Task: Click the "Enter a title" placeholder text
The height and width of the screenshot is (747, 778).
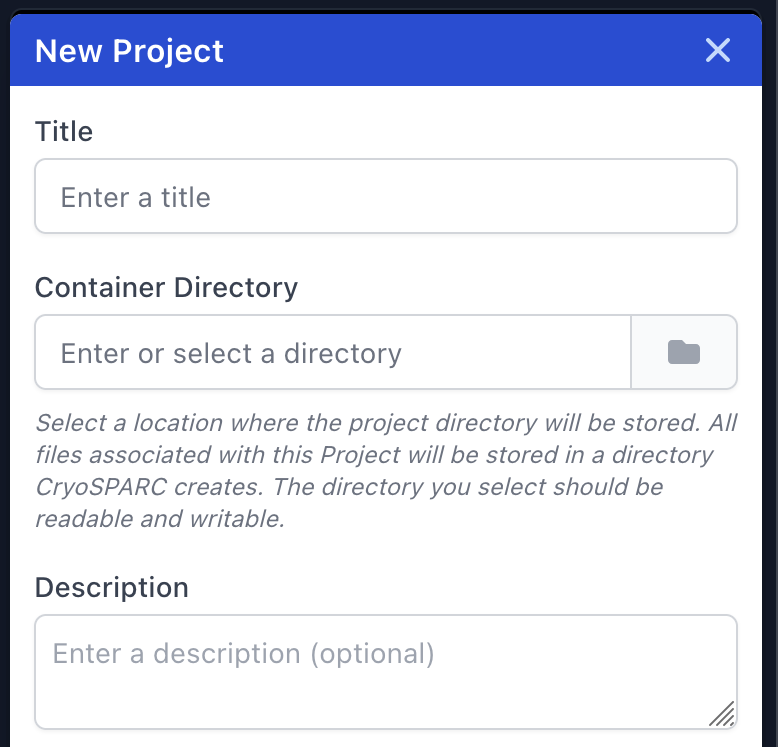Action: point(136,198)
